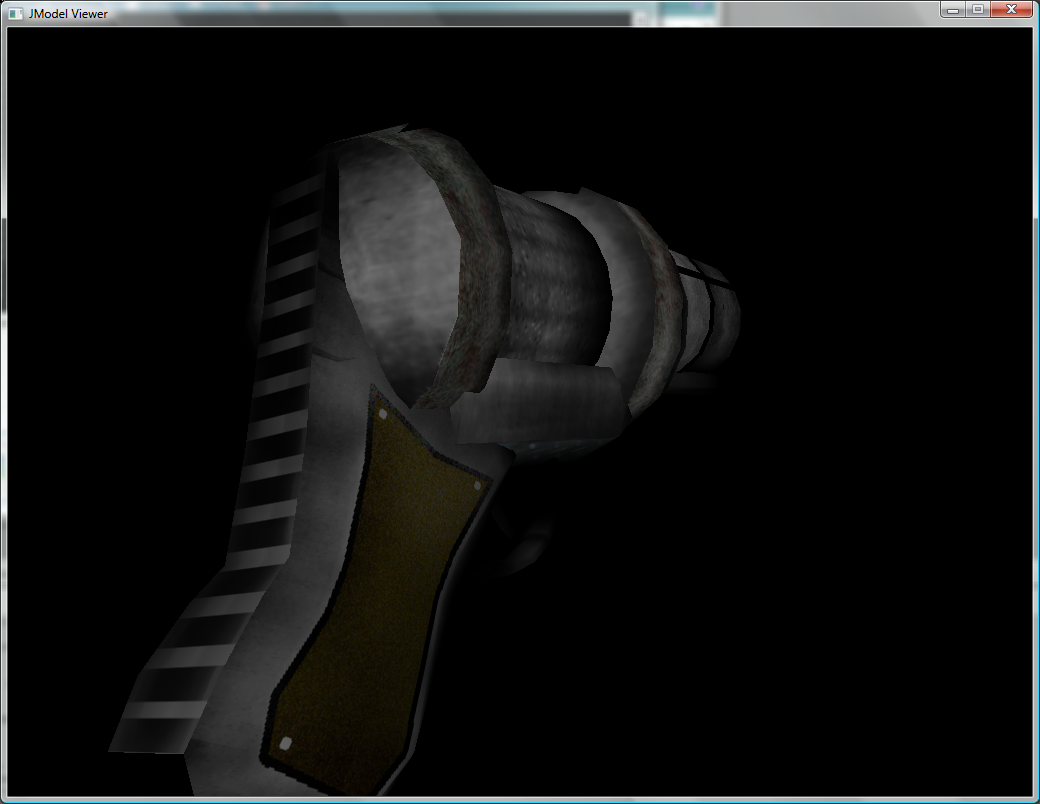Click the JModel Viewer title text
1040x804 pixels.
point(68,13)
